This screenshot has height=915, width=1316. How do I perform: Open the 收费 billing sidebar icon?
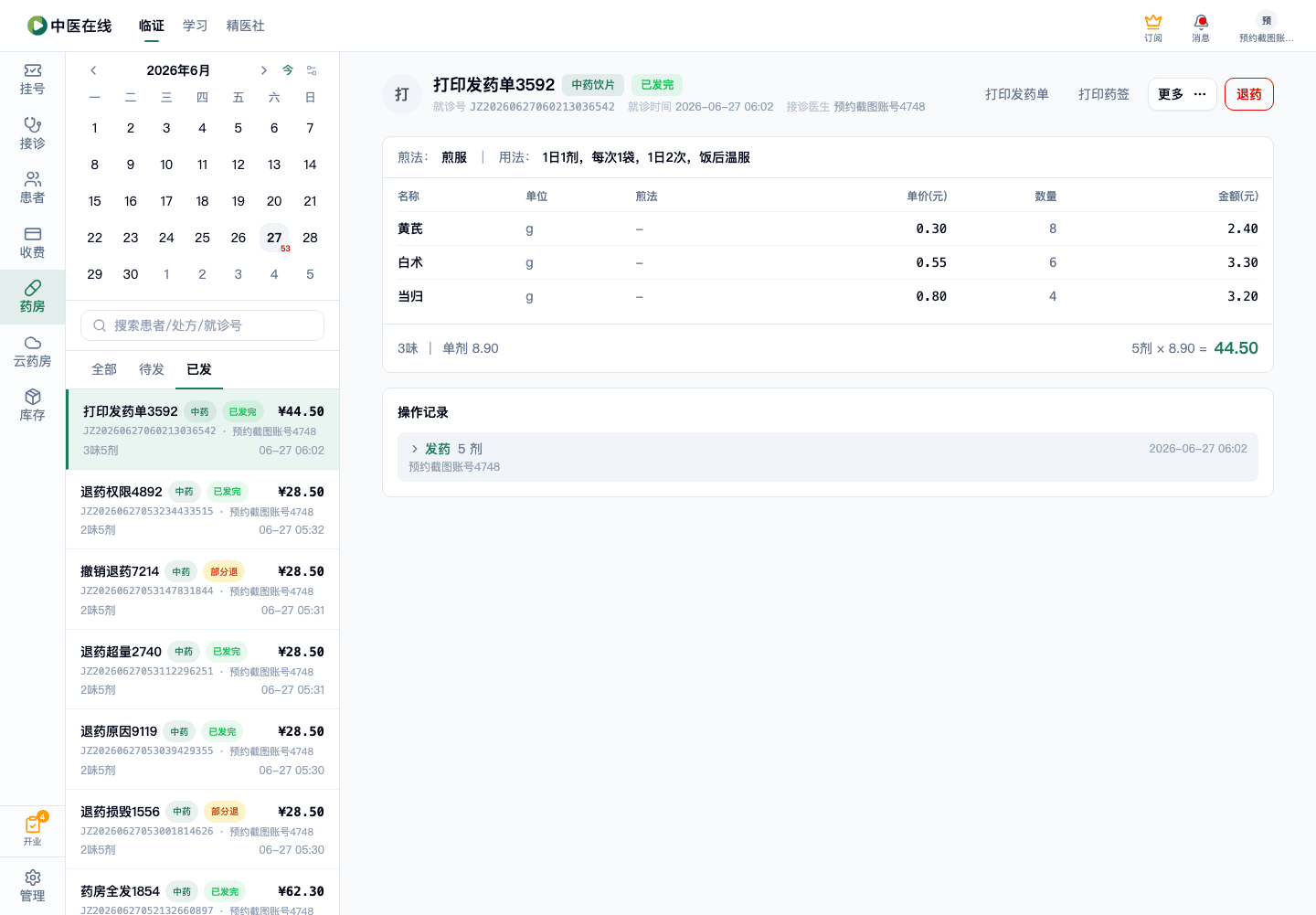(32, 242)
